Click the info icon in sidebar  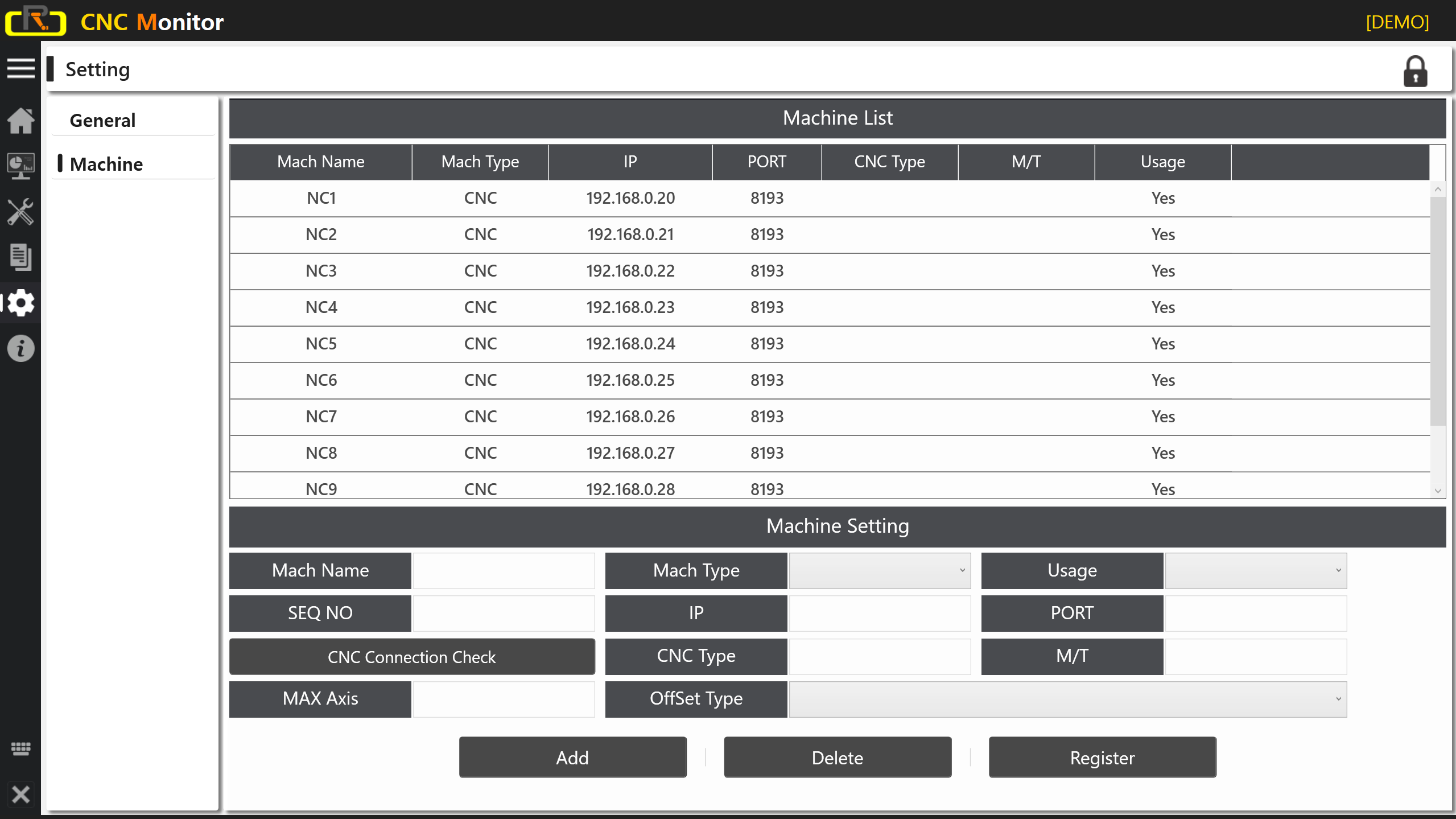tap(20, 348)
